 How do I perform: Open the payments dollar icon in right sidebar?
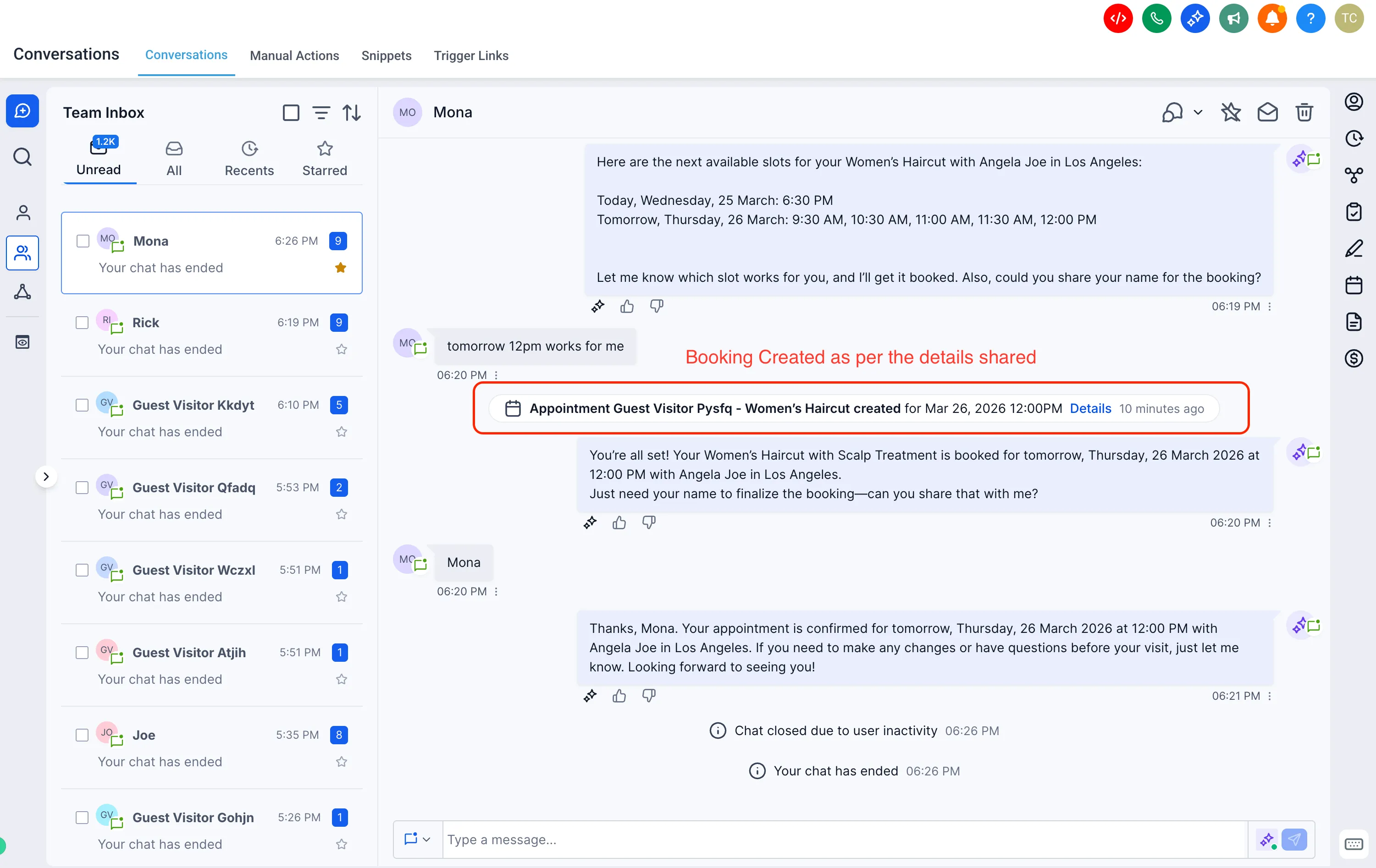(x=1353, y=359)
